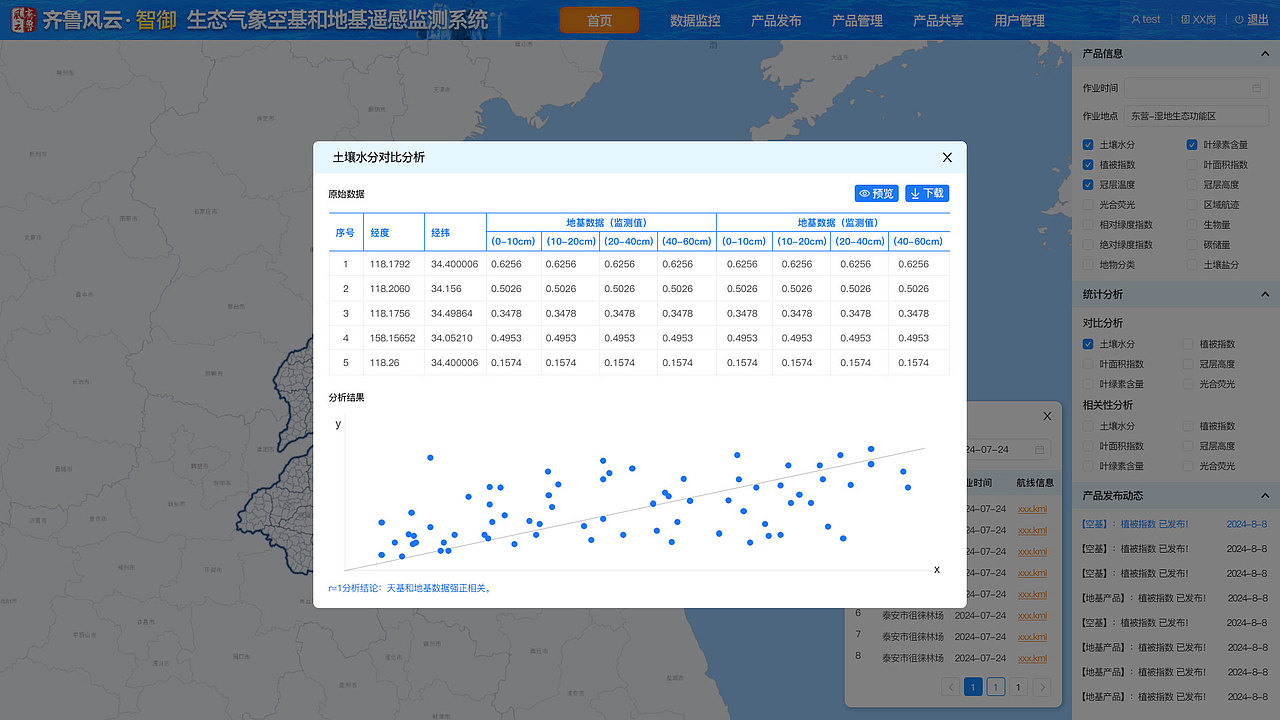Click the 经度 column header
Image resolution: width=1280 pixels, height=720 pixels.
pyautogui.click(x=394, y=232)
